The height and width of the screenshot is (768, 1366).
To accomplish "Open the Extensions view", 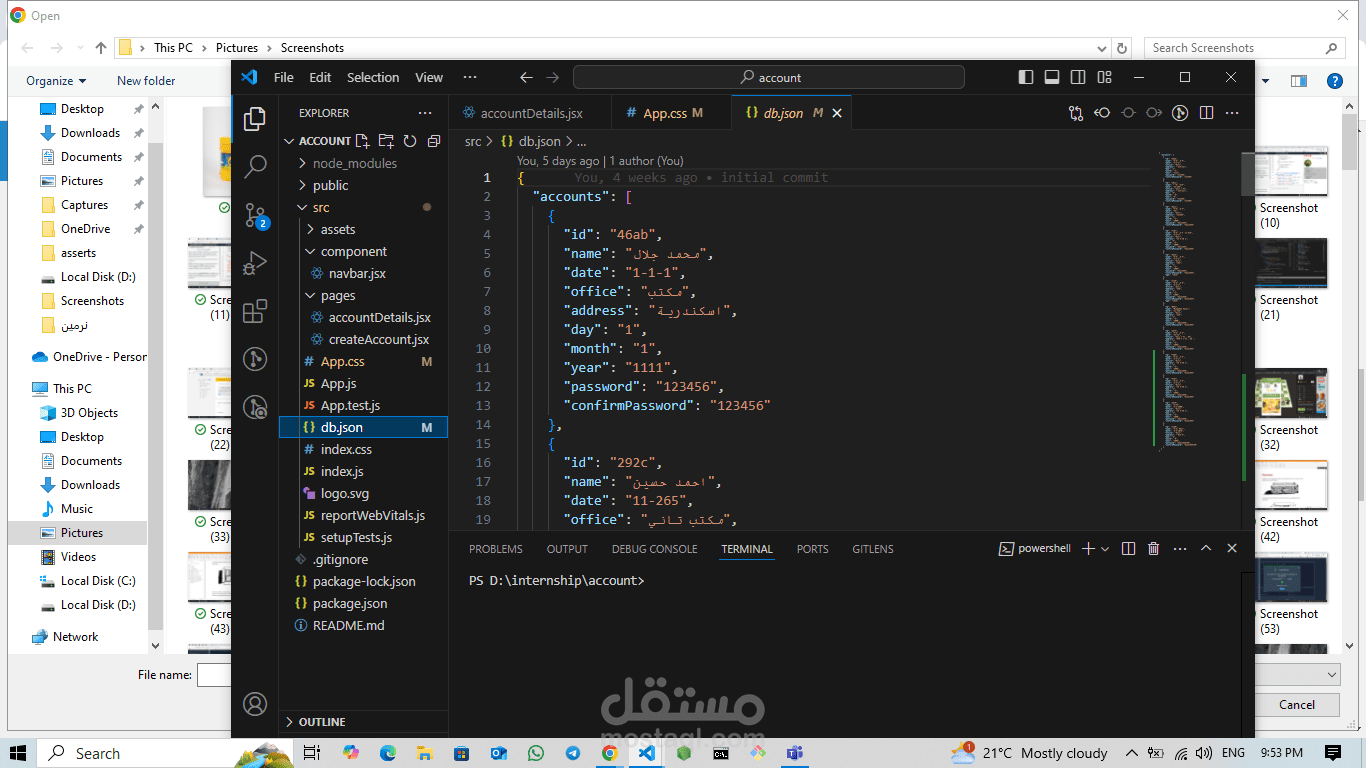I will pos(255,311).
